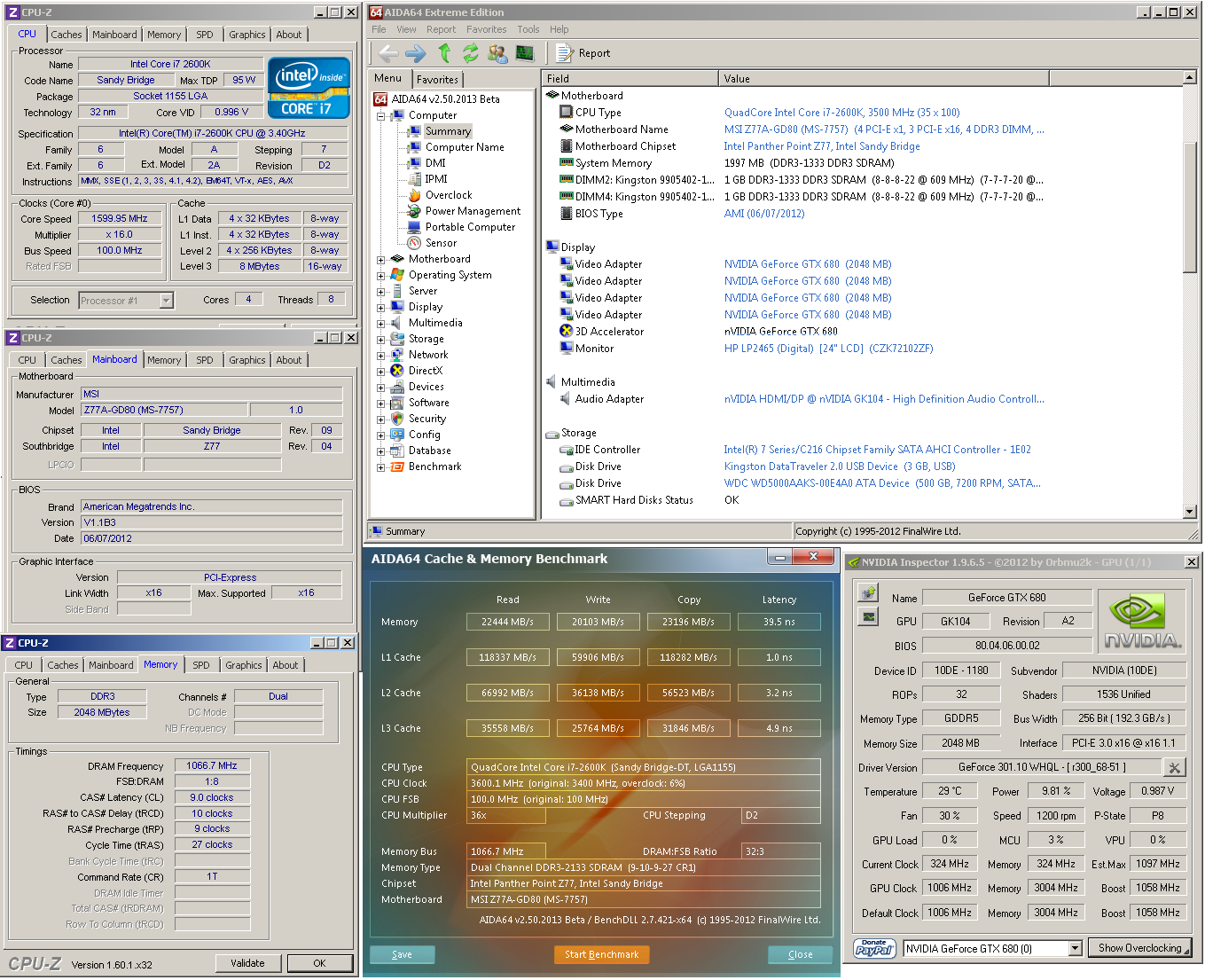This screenshot has height=980, width=1205.
Task: Switch to Caches tab in top CPU-Z window
Action: (x=66, y=35)
